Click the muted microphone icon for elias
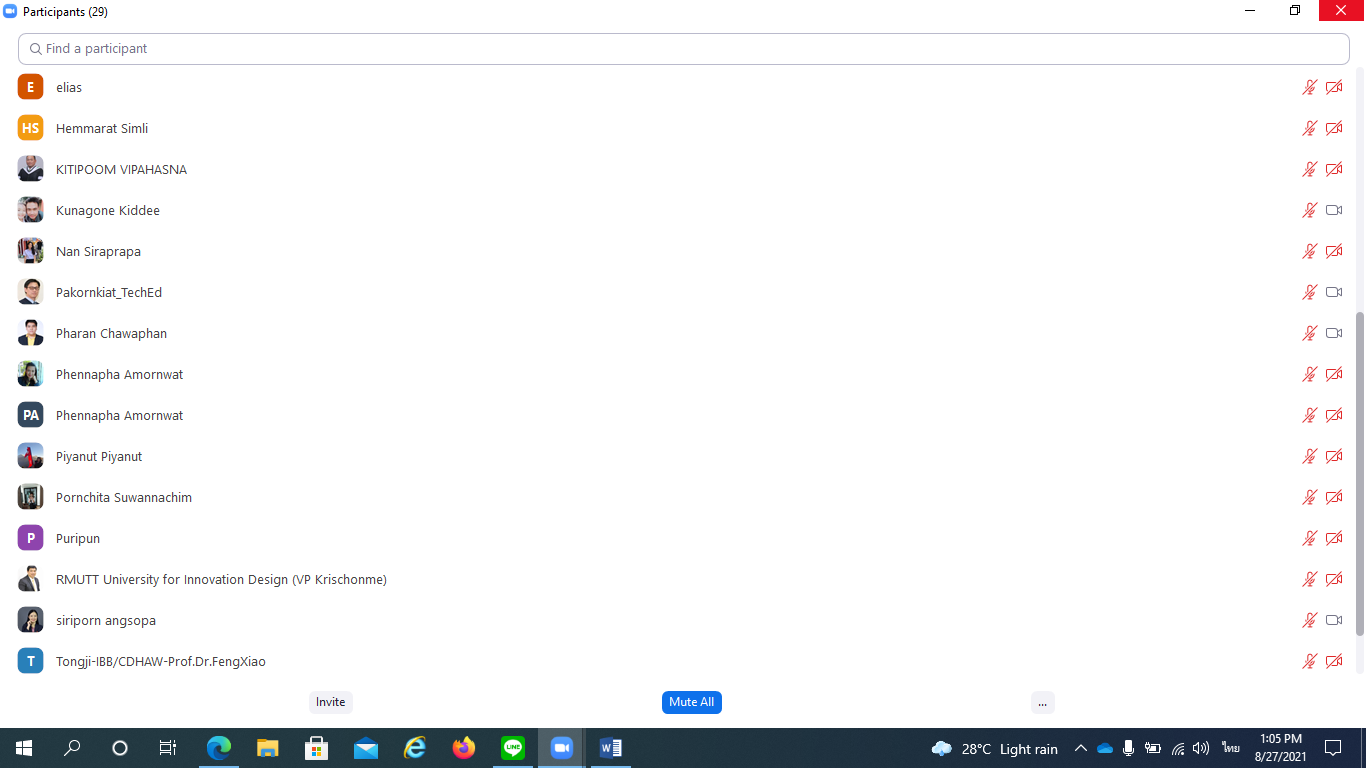Viewport: 1366px width, 768px height. tap(1309, 87)
